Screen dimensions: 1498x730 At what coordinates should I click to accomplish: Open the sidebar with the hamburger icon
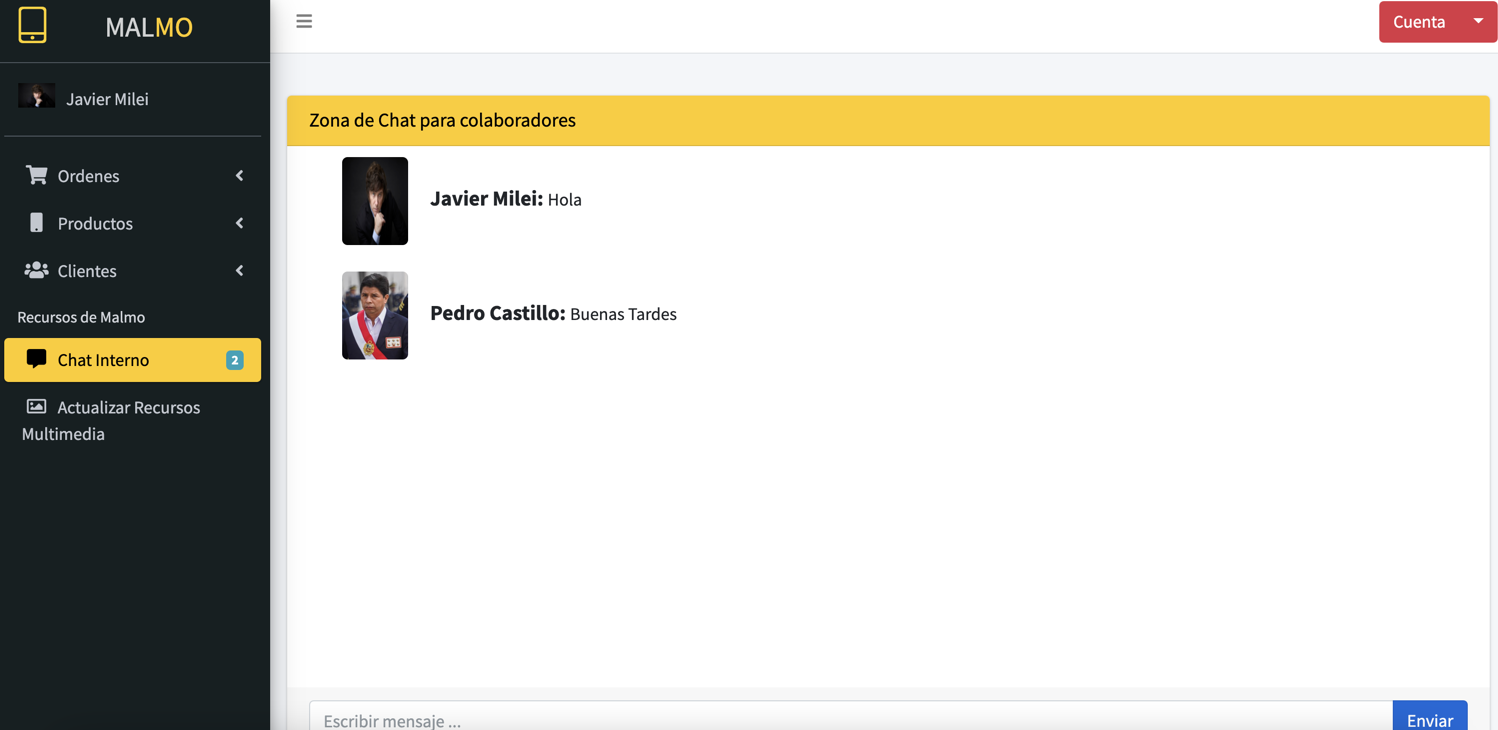[x=304, y=20]
